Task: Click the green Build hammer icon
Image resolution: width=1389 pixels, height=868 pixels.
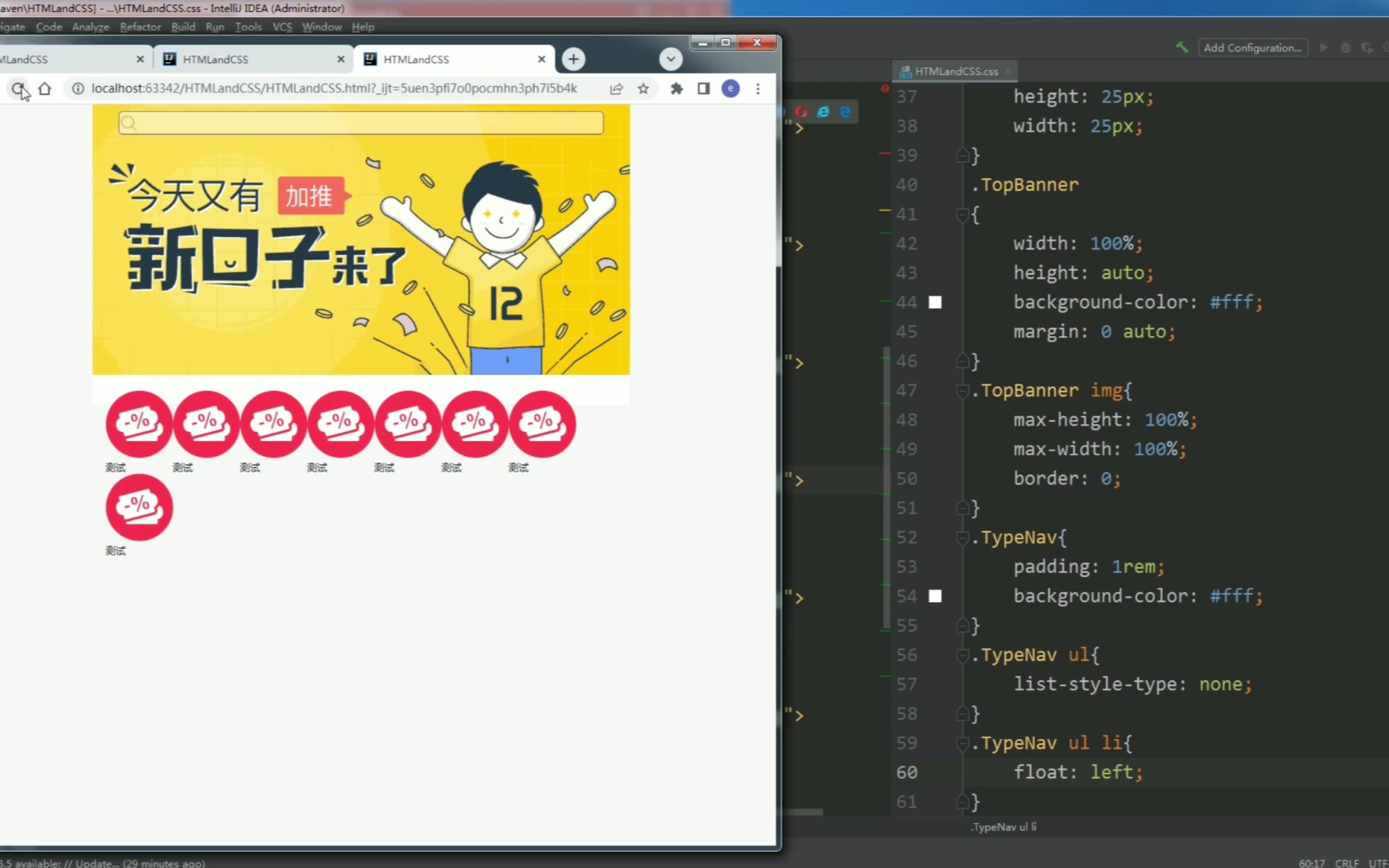Action: 1182,48
